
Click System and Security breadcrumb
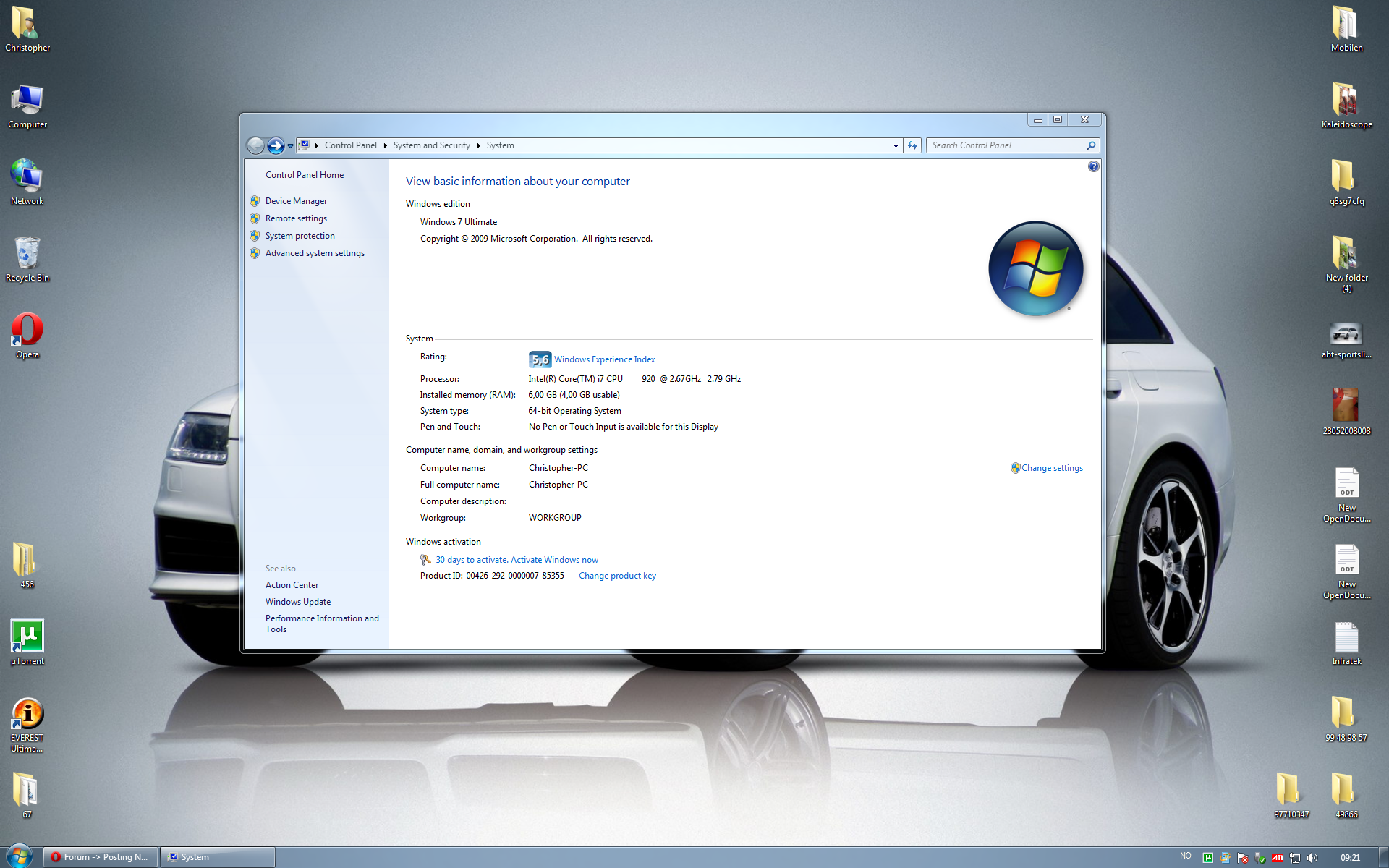tap(431, 145)
